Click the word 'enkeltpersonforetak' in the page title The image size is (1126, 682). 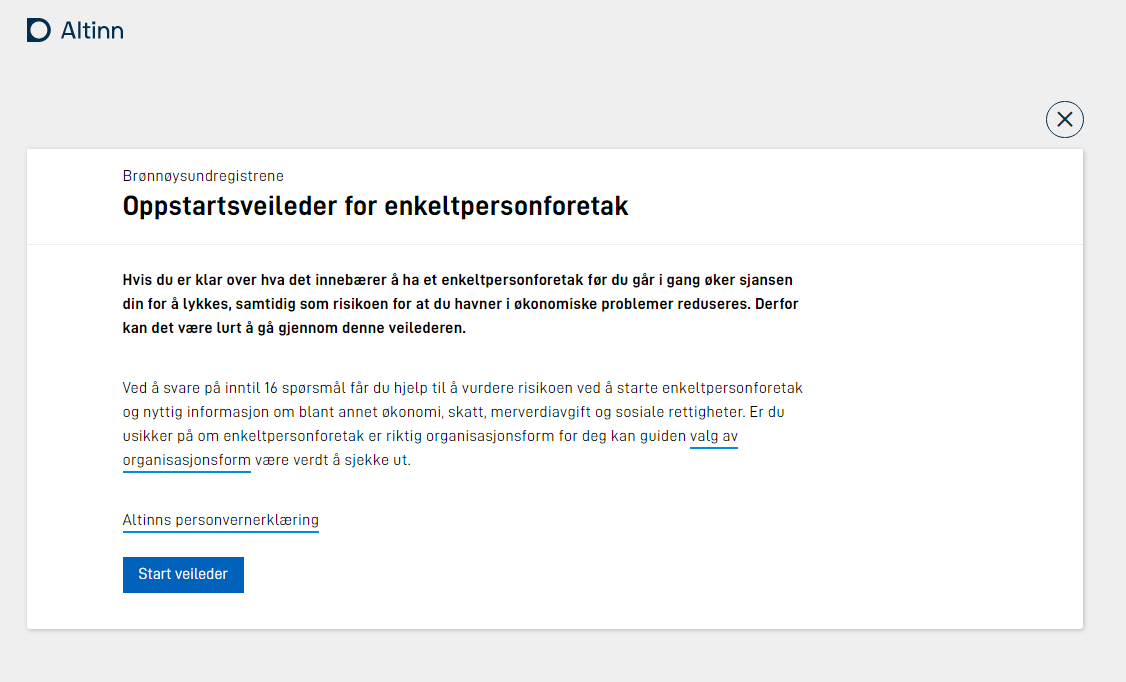pyautogui.click(x=506, y=206)
